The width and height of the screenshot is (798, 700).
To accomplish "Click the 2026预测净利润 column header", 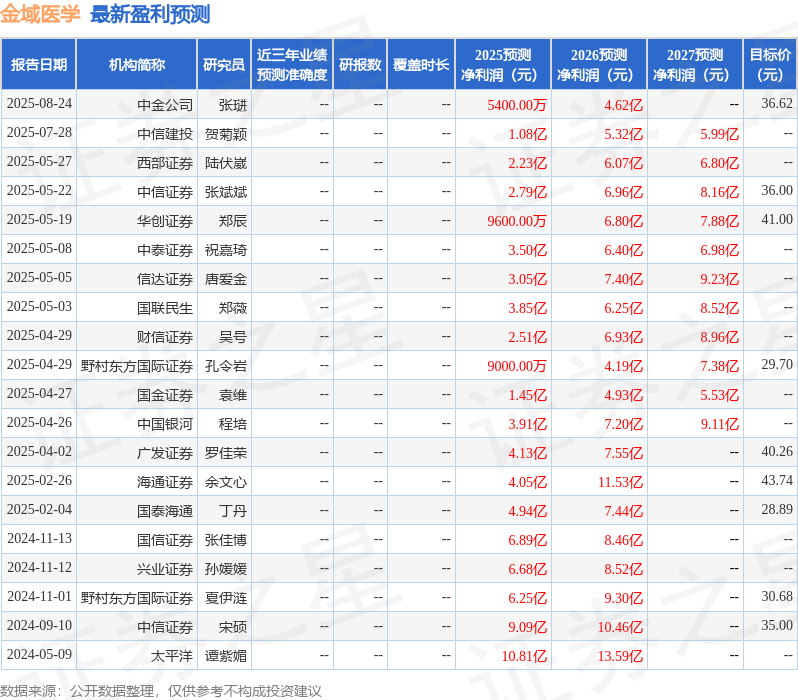I will (x=599, y=65).
